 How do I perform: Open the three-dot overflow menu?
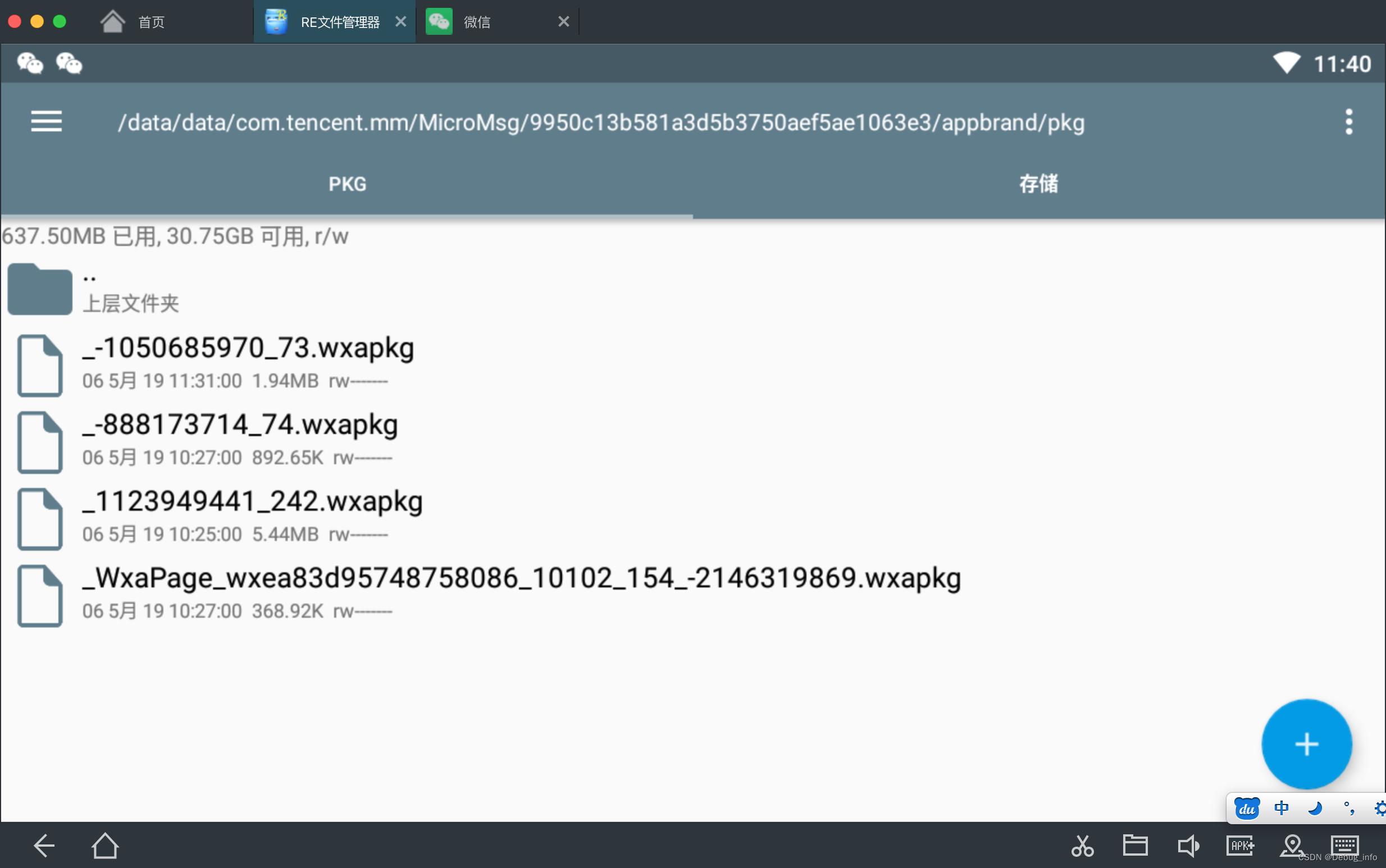click(1349, 122)
